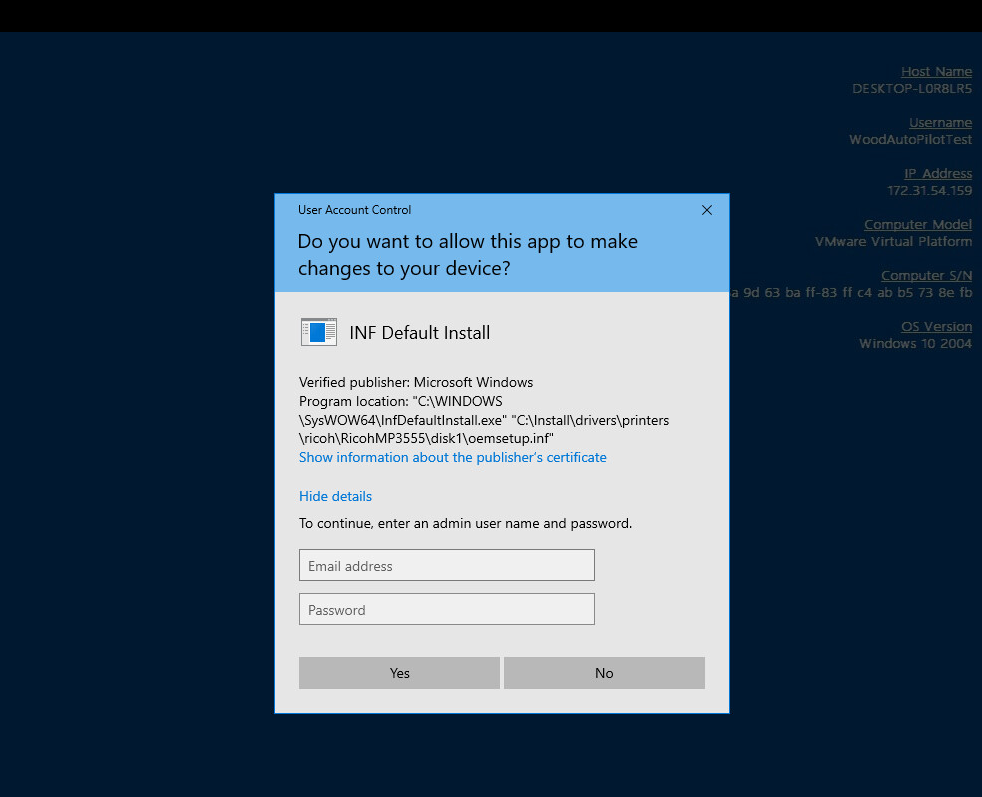
Task: Click the X to dismiss the UAC prompt
Action: pyautogui.click(x=707, y=210)
